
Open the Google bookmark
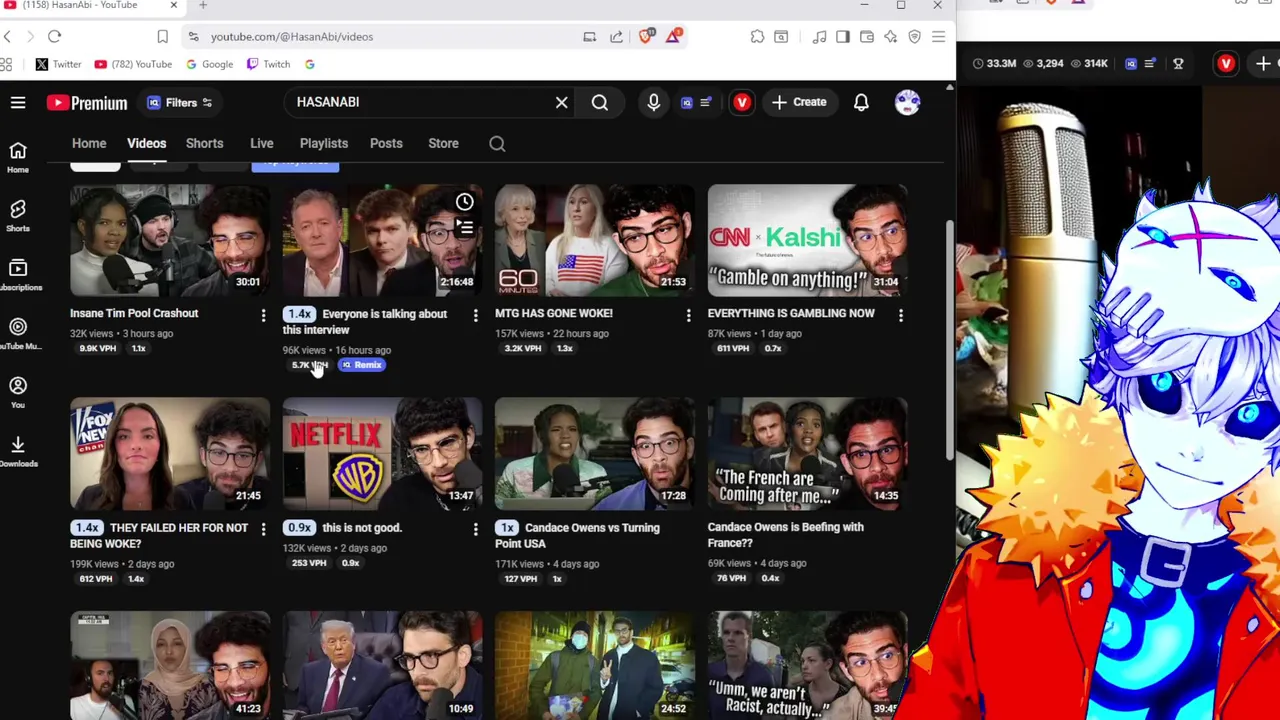pos(208,64)
